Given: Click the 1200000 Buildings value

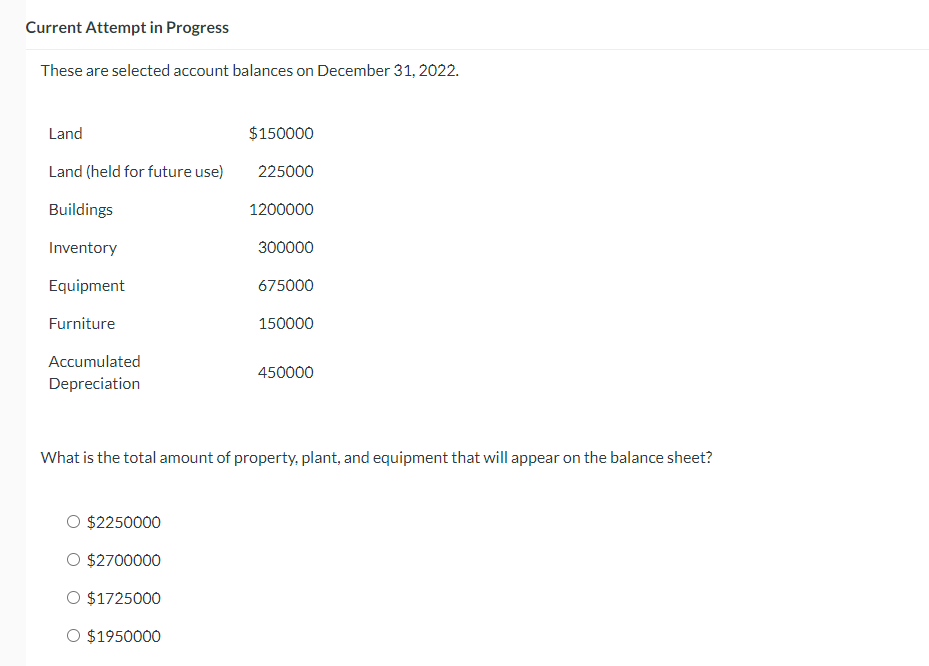Looking at the screenshot, I should (281, 209).
